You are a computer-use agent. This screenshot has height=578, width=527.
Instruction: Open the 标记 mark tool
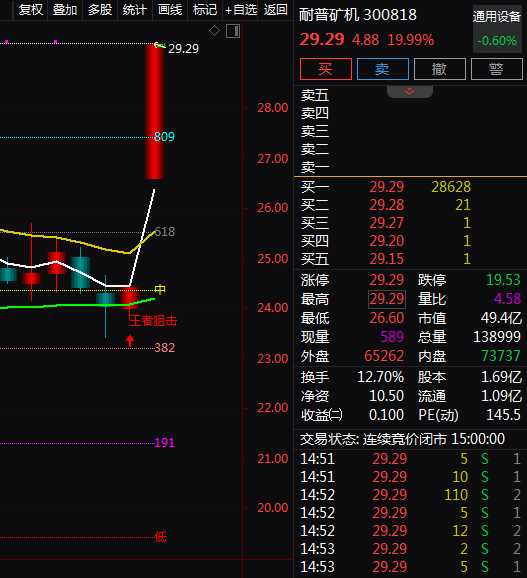click(x=205, y=10)
